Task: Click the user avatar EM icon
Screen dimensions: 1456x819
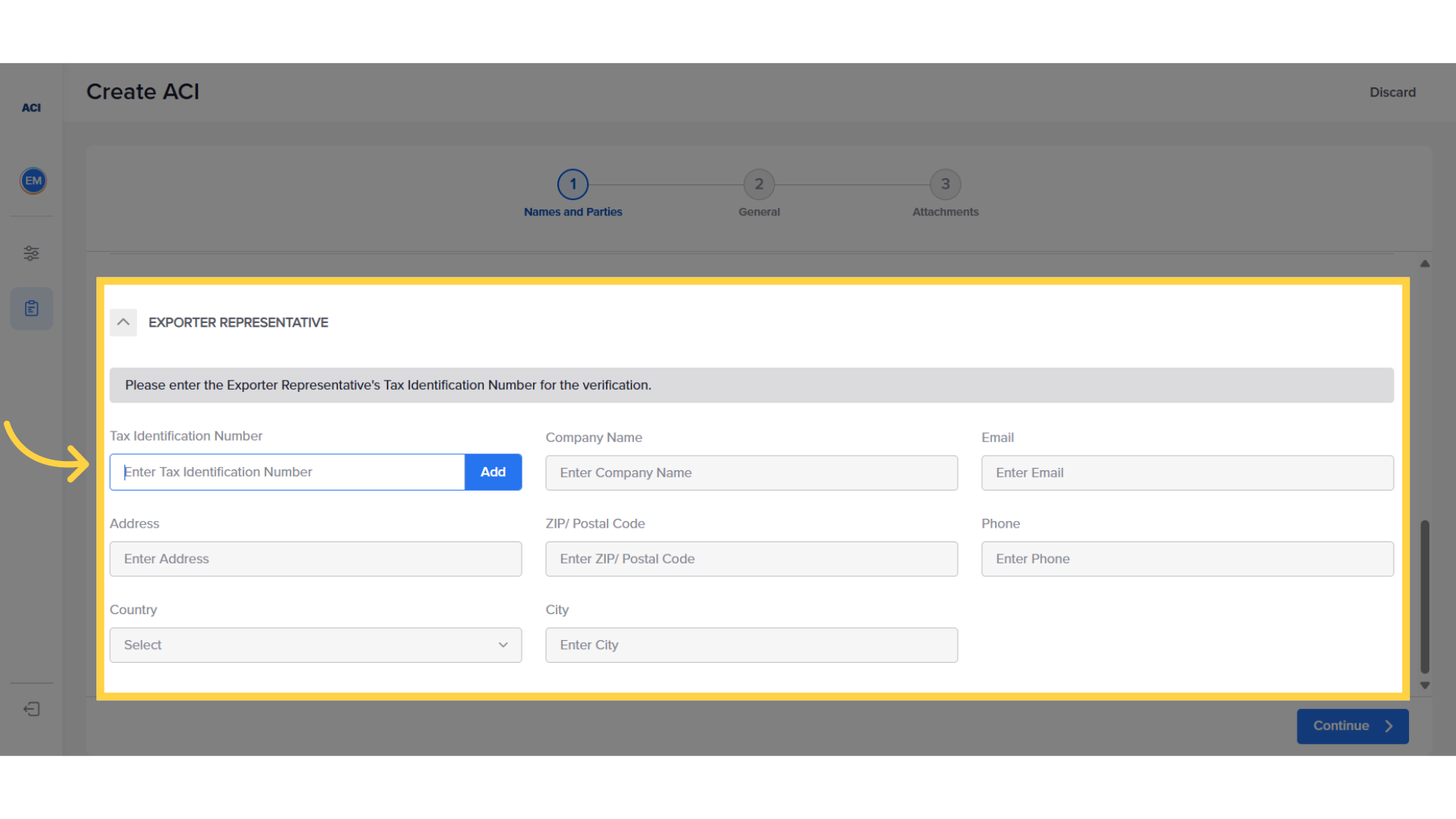Action: [32, 181]
